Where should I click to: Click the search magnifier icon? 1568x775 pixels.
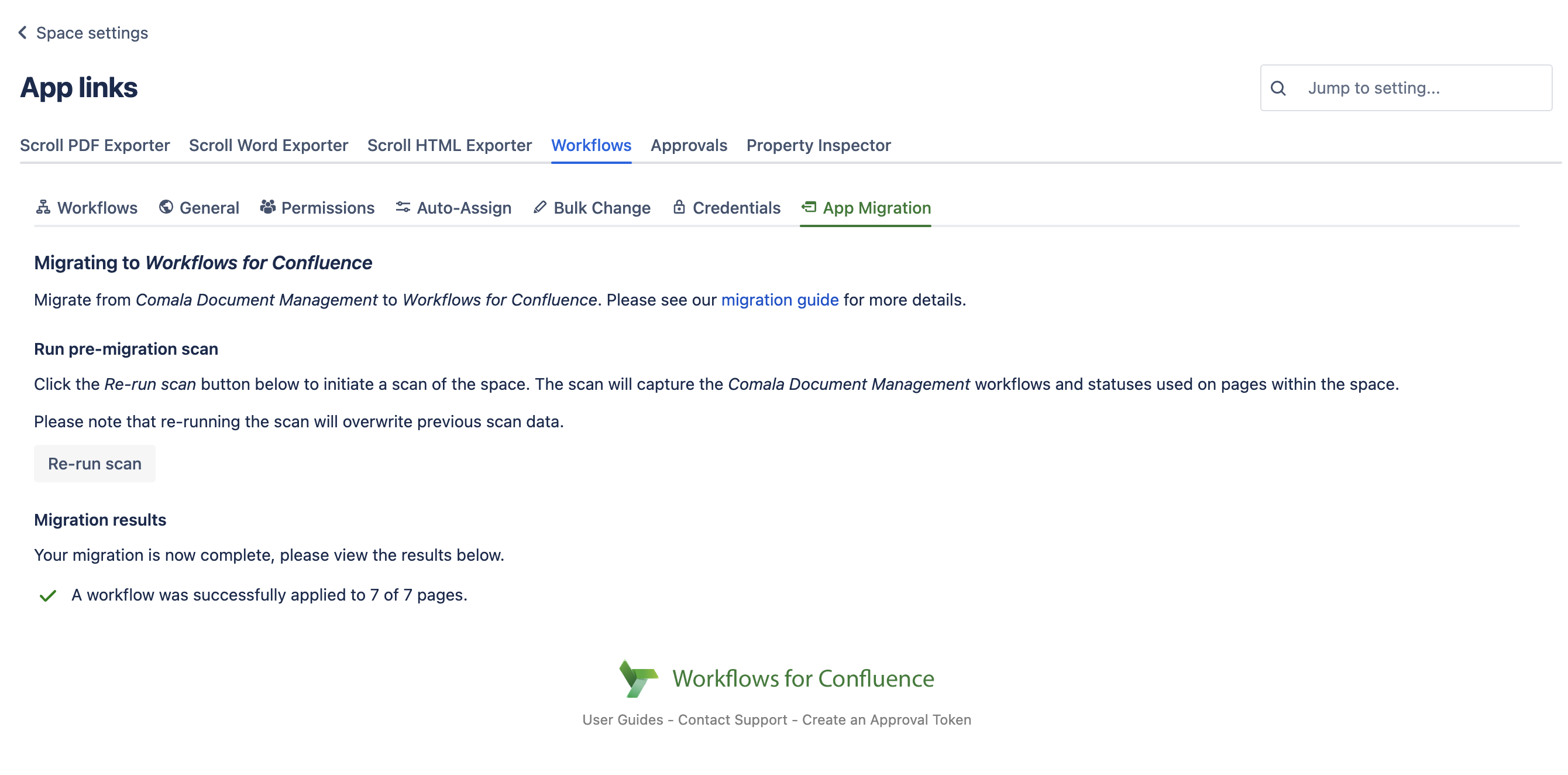1278,88
